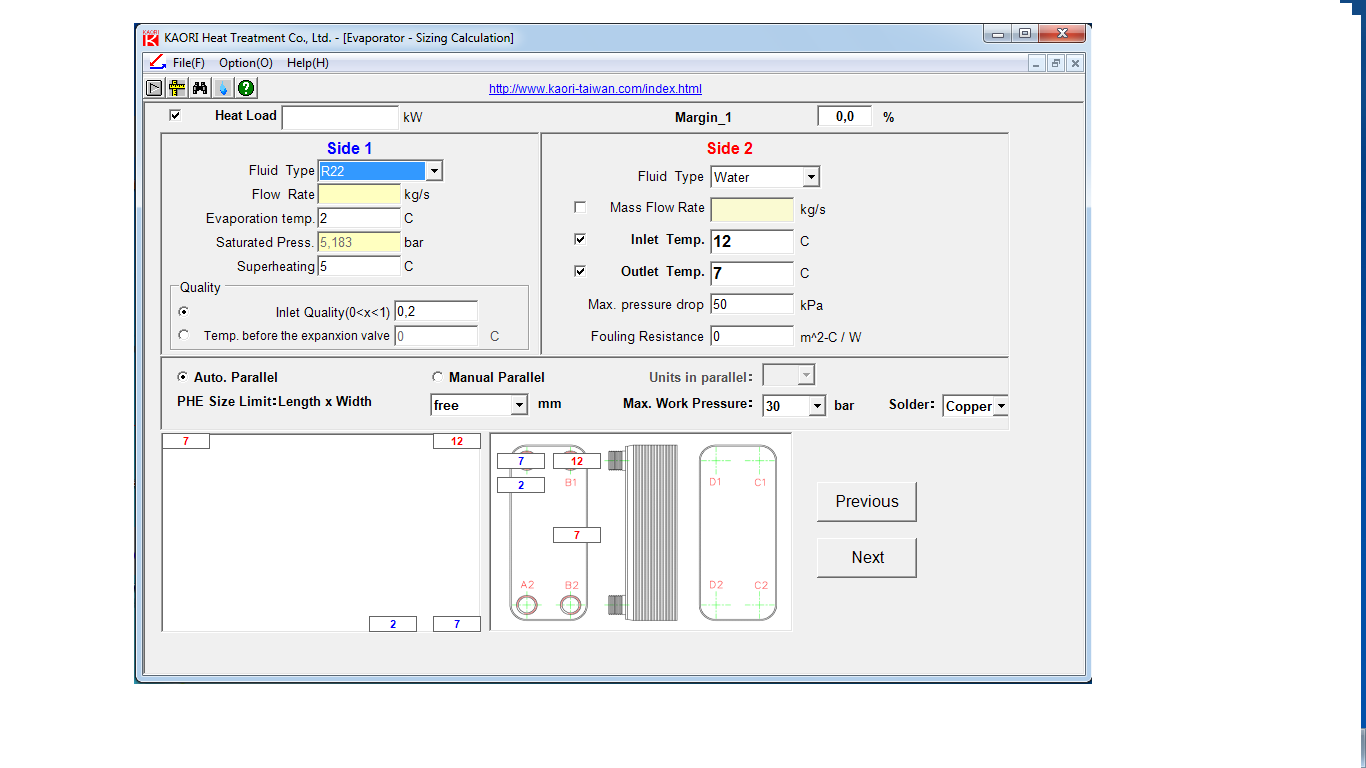Toggle the Heat Load checkbox

click(x=176, y=115)
